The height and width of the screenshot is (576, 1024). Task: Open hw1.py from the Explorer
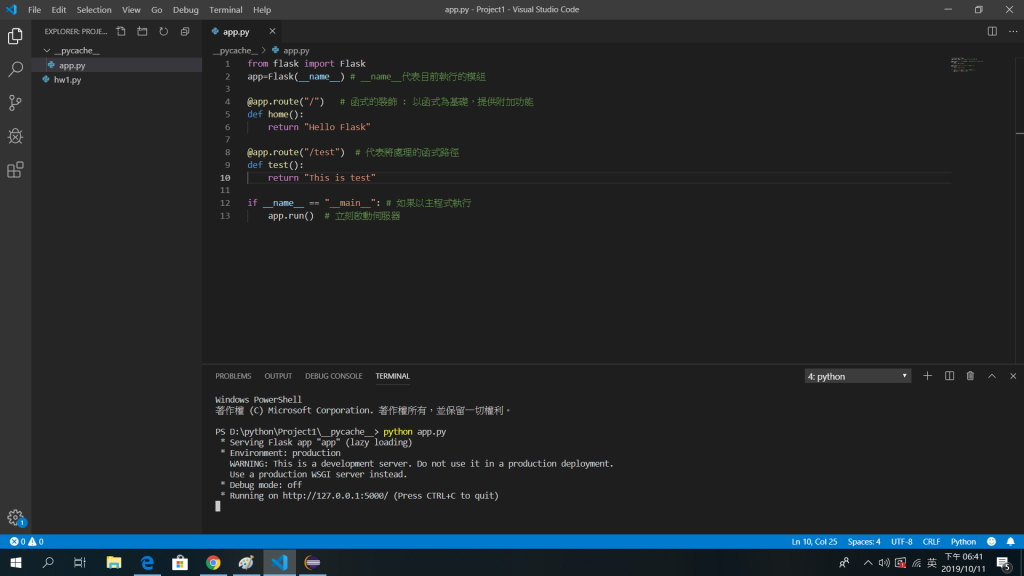click(116, 80)
